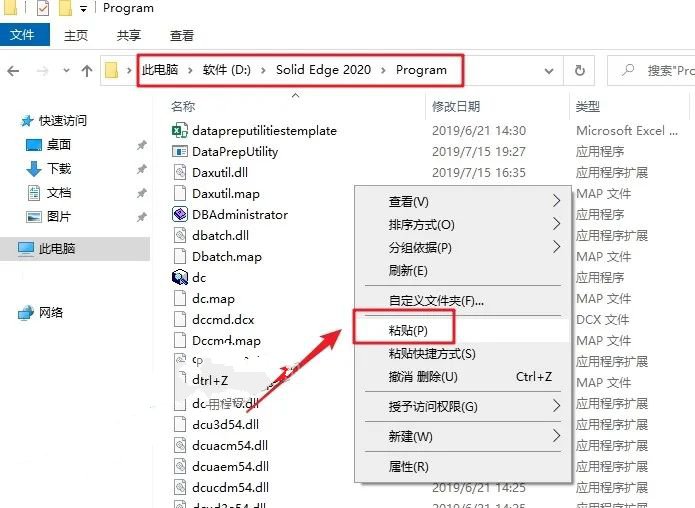Open the recent locations dropdown arrow

click(66, 70)
